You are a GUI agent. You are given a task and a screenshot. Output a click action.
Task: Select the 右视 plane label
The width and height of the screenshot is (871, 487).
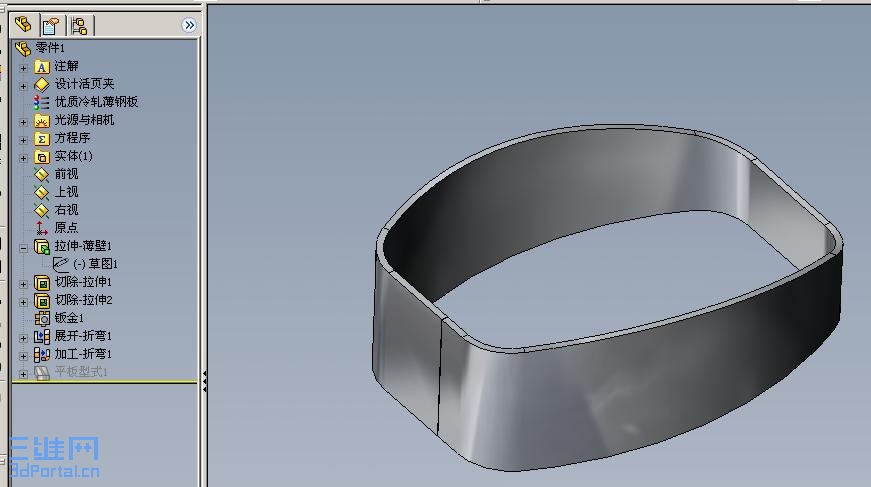click(66, 209)
